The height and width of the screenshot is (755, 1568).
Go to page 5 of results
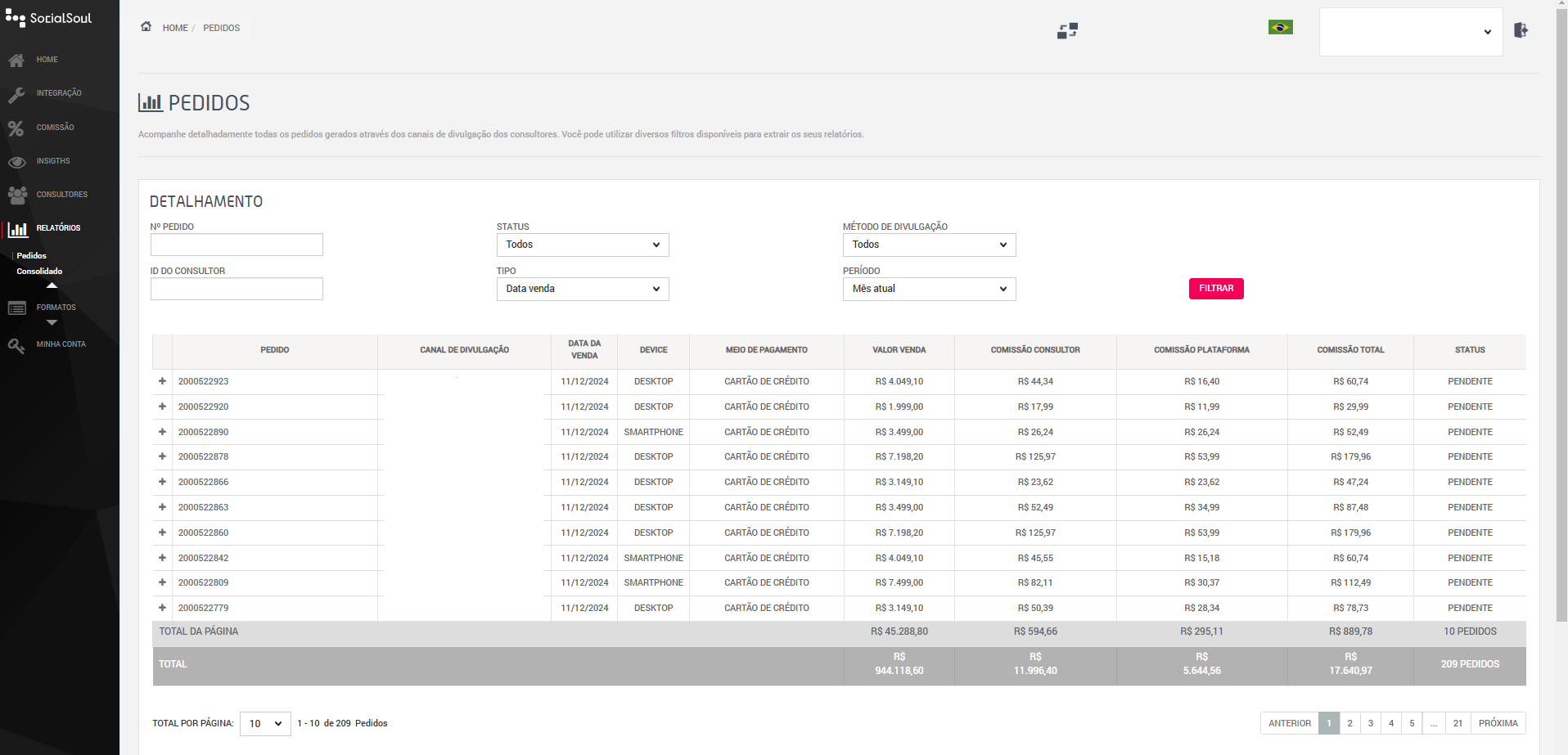(x=1412, y=723)
